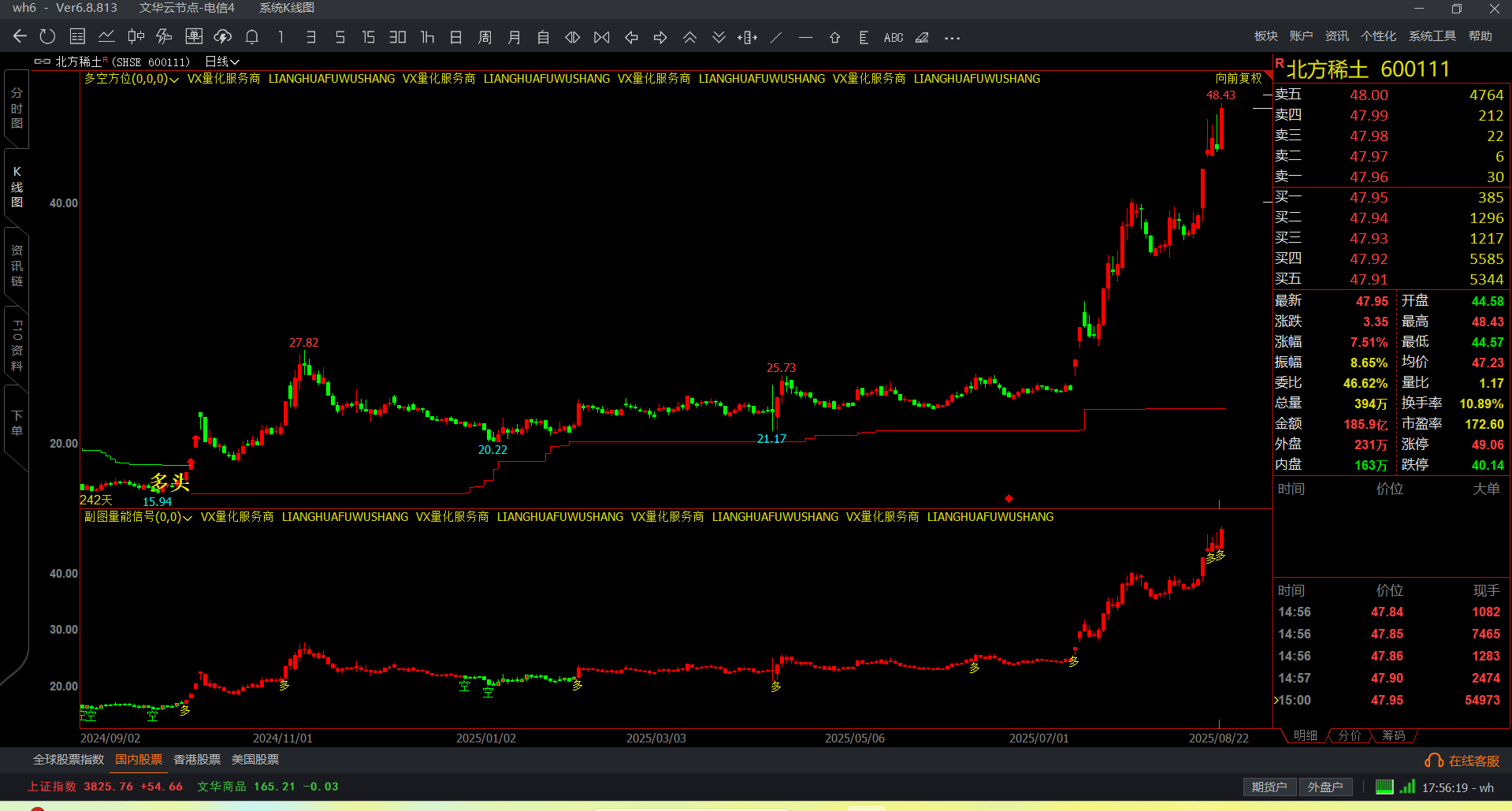Click the compress K-line width icon
The height and width of the screenshot is (811, 1512).
[x=602, y=36]
